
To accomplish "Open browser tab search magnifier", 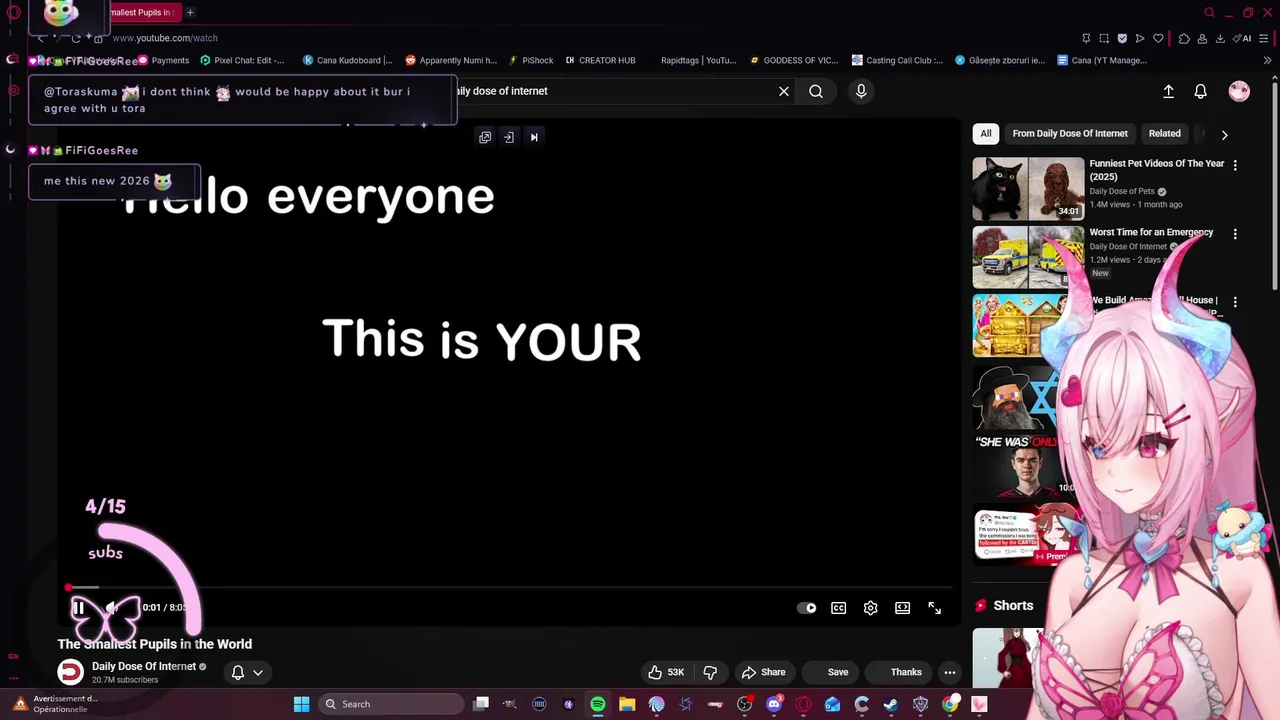I will click(1209, 12).
